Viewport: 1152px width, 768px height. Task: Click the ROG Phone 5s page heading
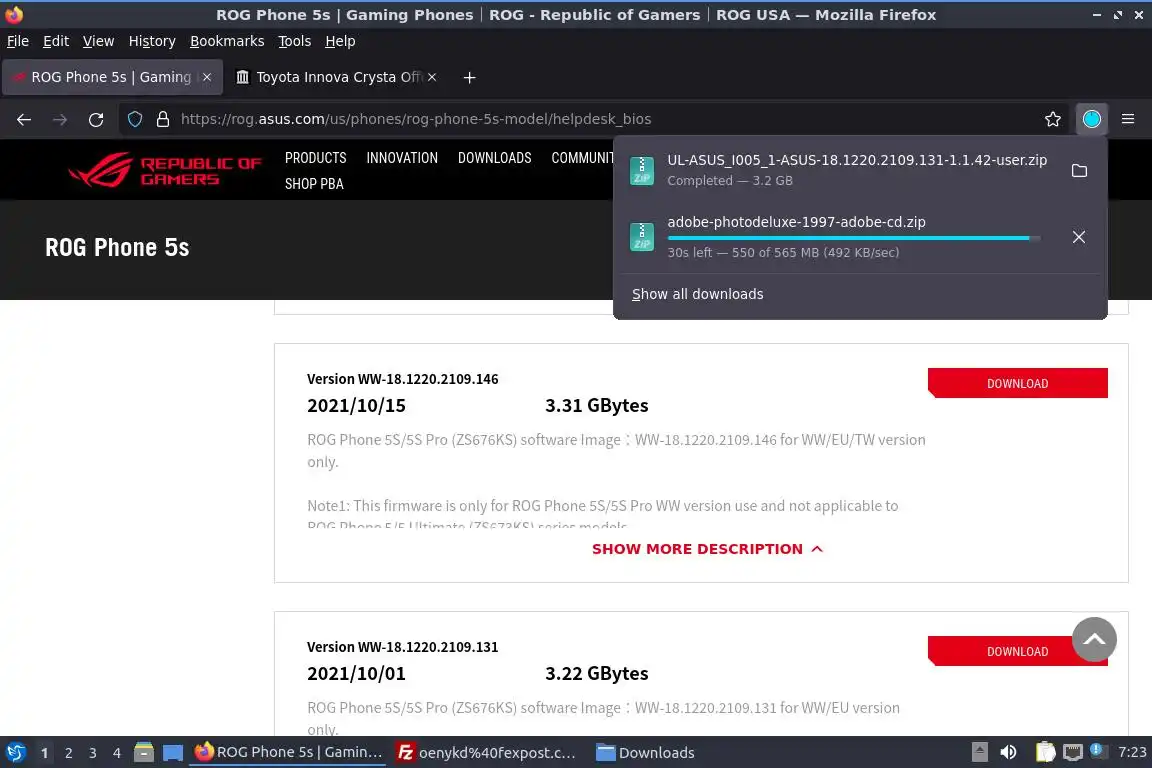click(117, 248)
